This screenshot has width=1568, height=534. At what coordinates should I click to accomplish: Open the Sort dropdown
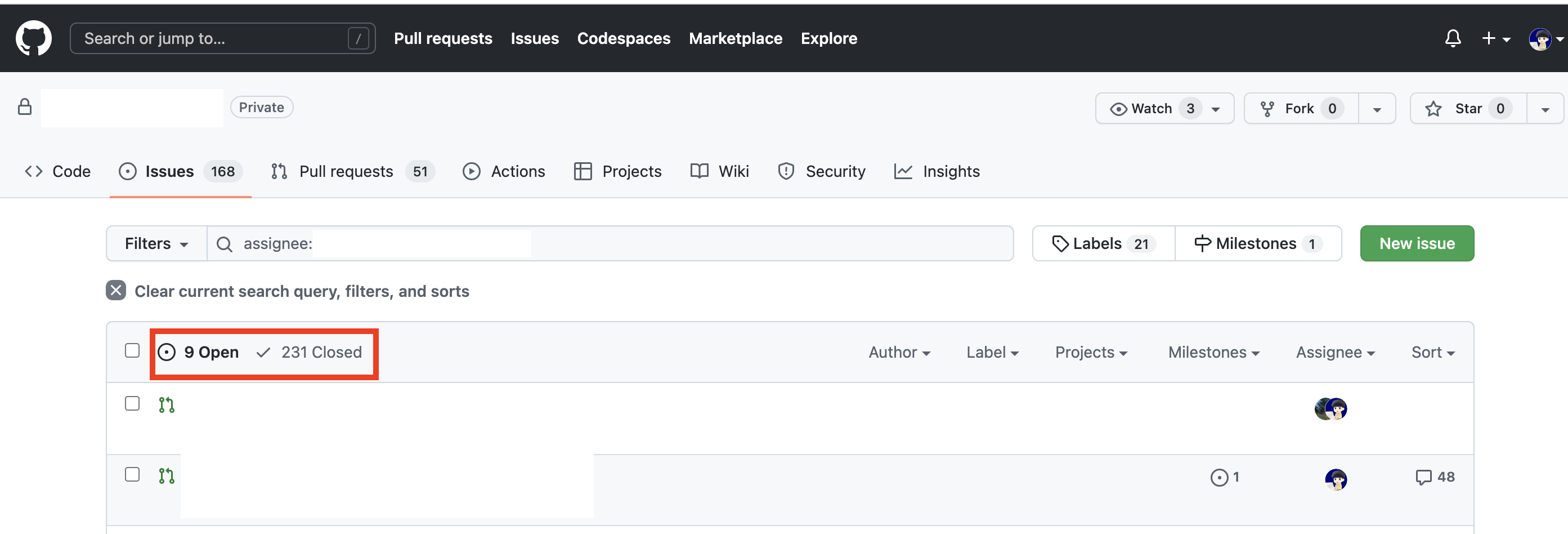click(1432, 352)
